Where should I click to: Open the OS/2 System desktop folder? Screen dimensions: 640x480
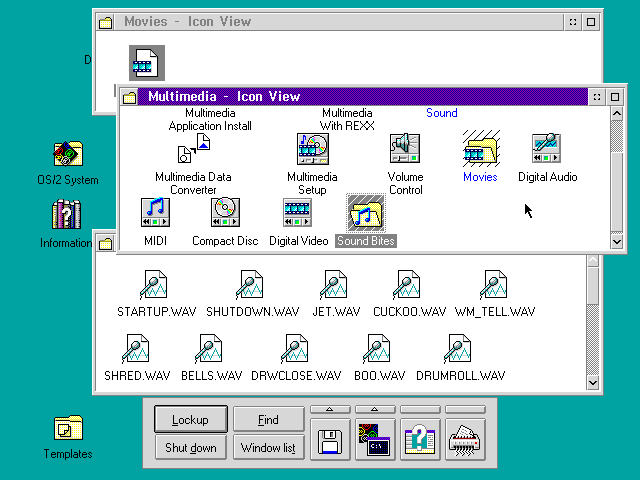[68, 154]
